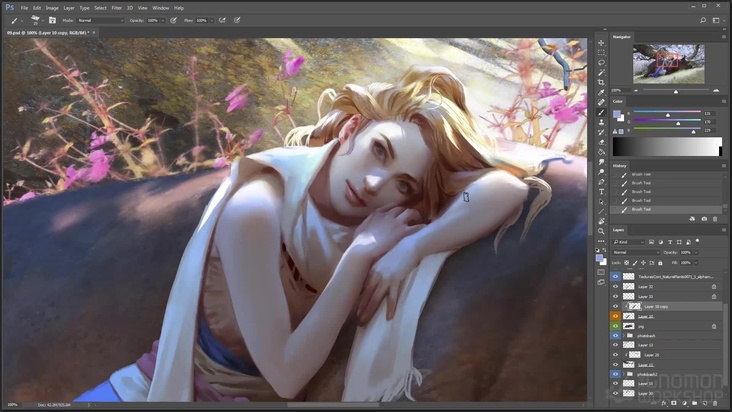Open the Image menu

[x=52, y=8]
